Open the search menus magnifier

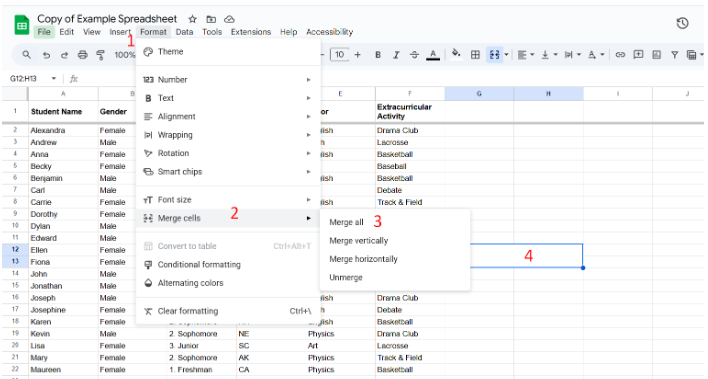[x=27, y=55]
